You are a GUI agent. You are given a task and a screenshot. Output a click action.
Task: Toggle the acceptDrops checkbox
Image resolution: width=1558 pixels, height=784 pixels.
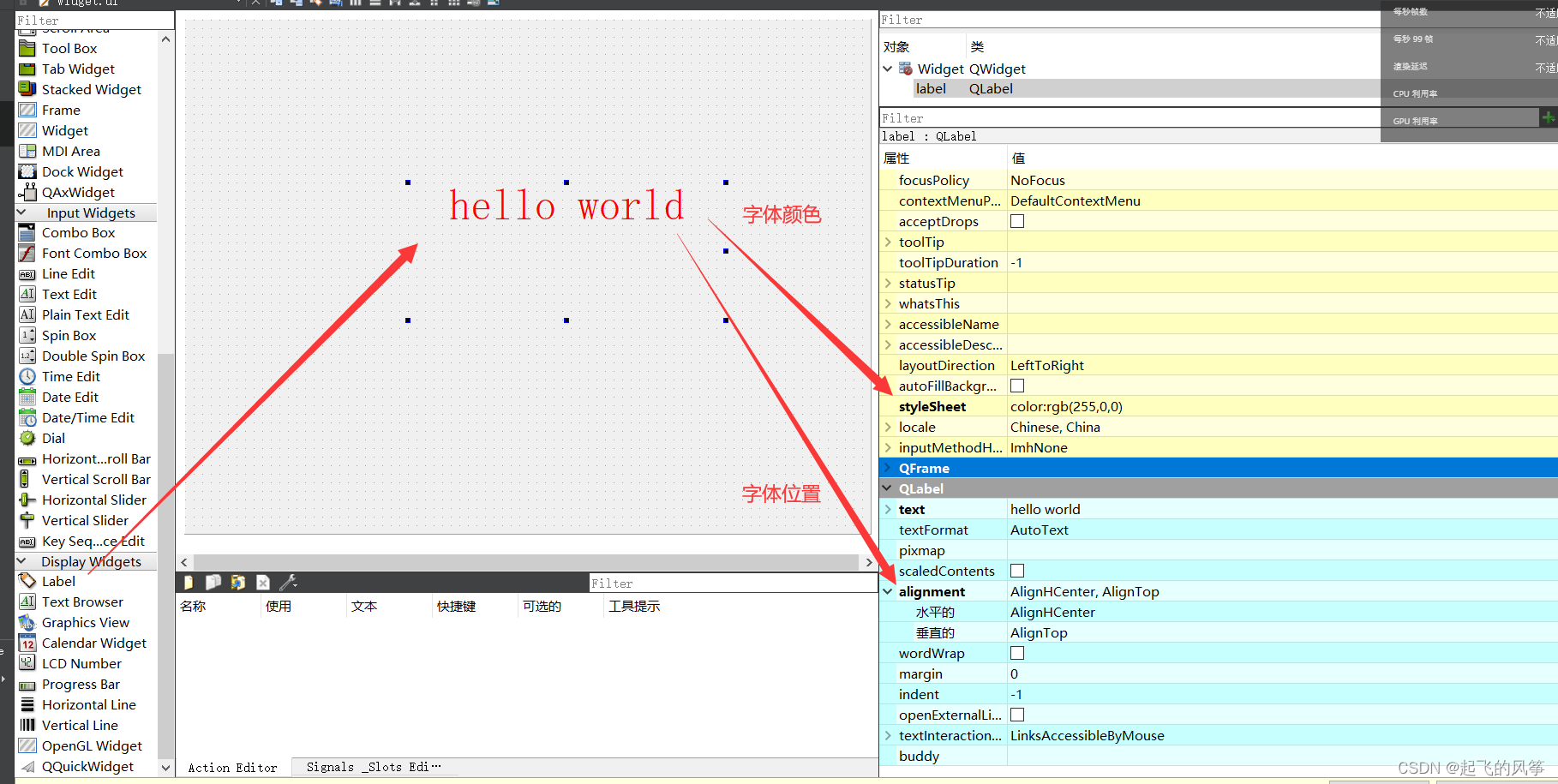pos(1017,220)
